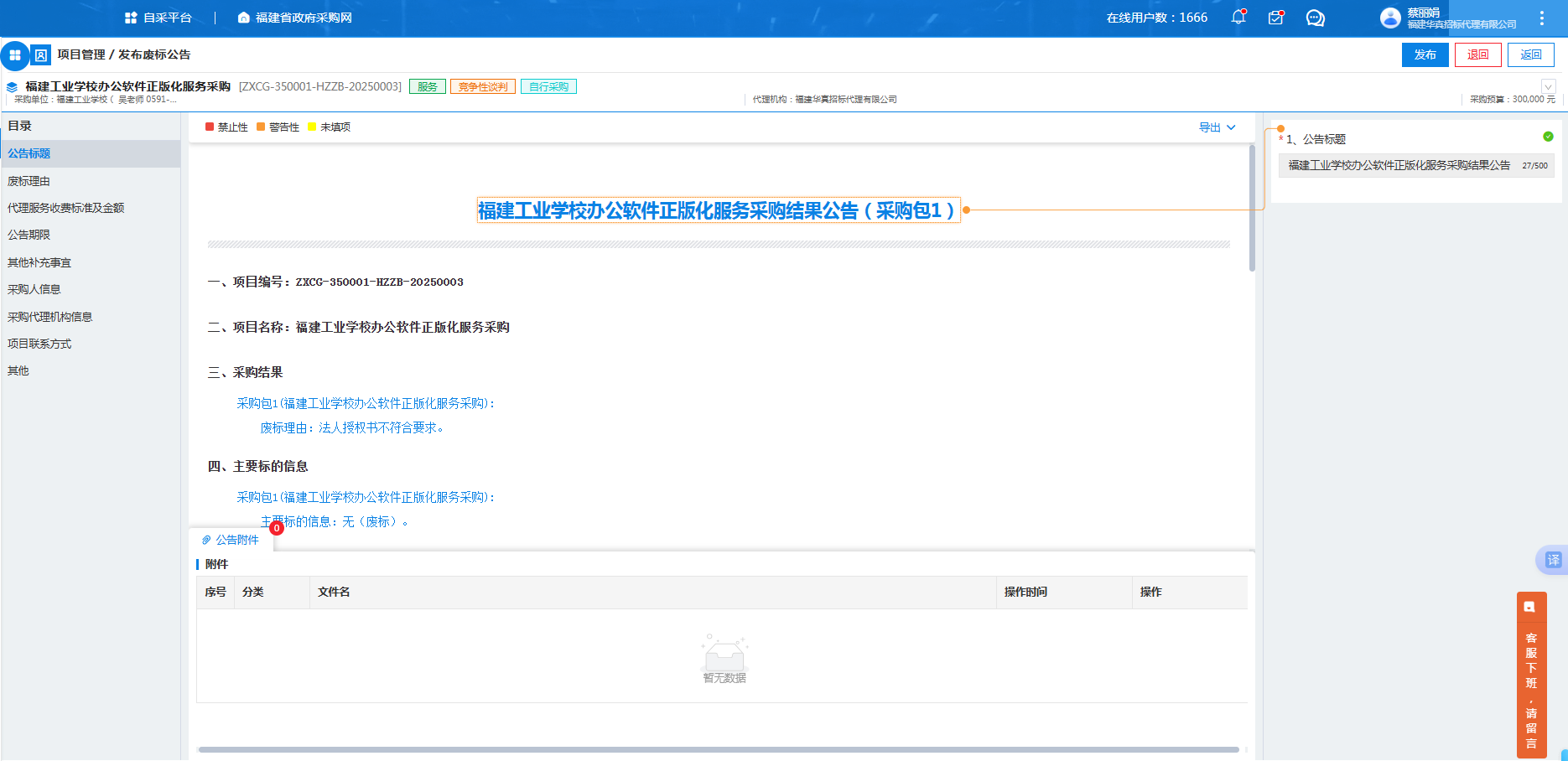The image size is (1568, 761).
Task: Open the chat messages icon
Action: tap(1315, 18)
